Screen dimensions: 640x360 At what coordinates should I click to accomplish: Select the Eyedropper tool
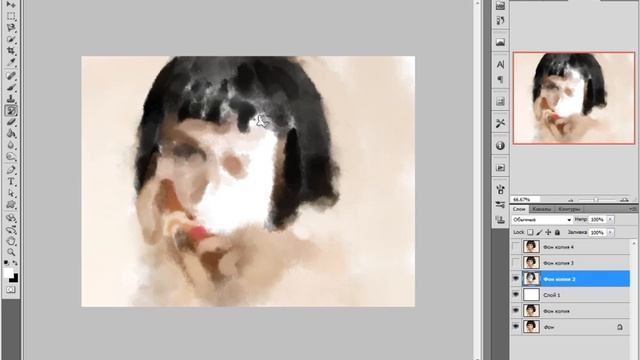point(11,62)
